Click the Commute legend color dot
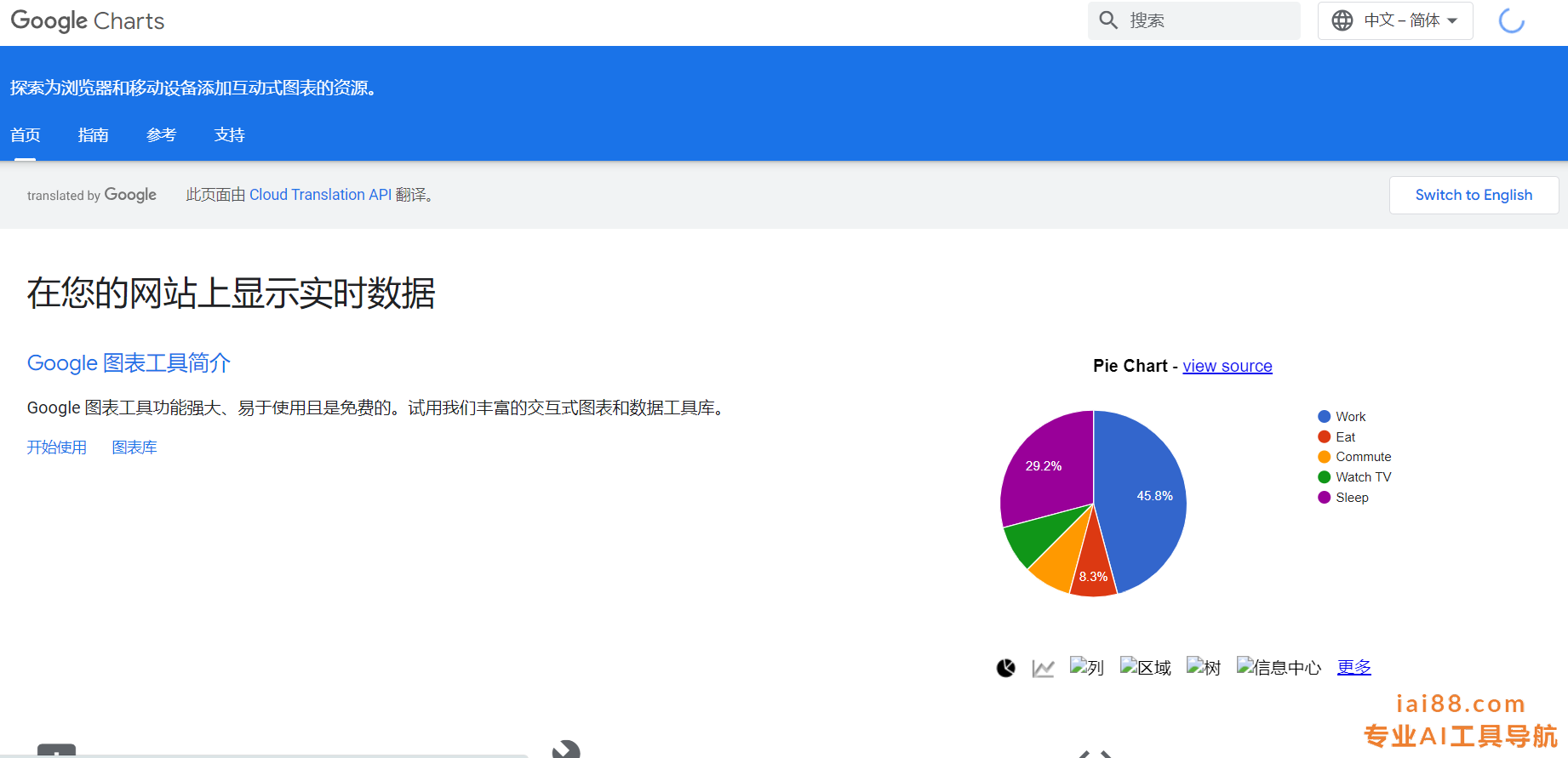This screenshot has height=758, width=1568. [1324, 457]
